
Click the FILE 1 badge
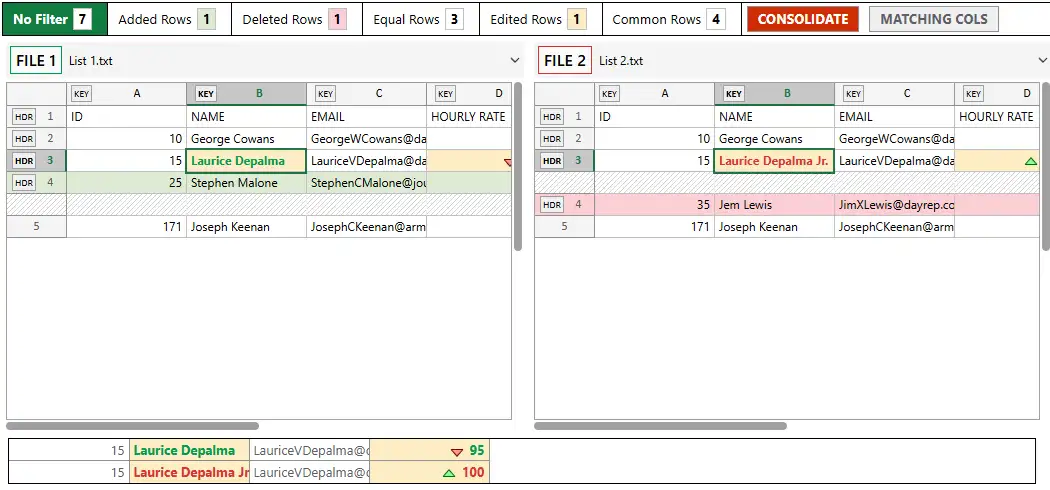(x=36, y=61)
